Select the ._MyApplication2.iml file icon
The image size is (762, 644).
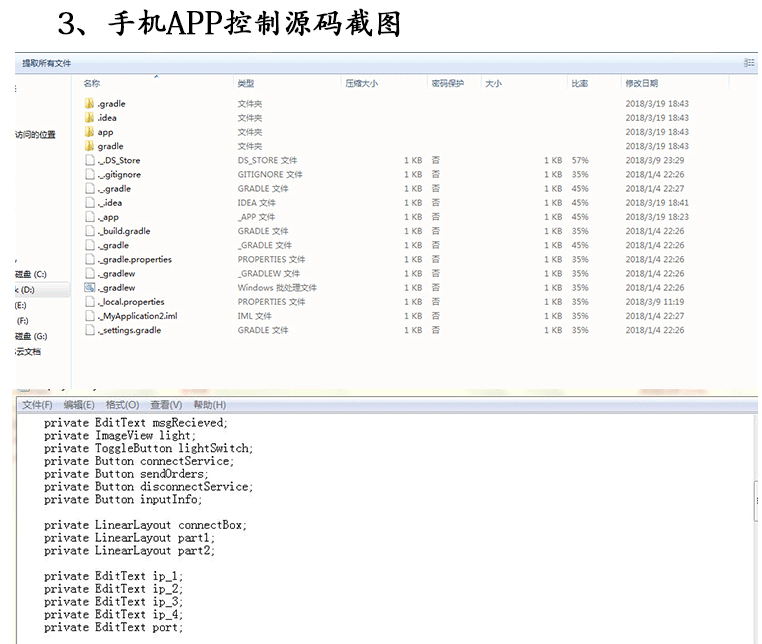(x=89, y=316)
